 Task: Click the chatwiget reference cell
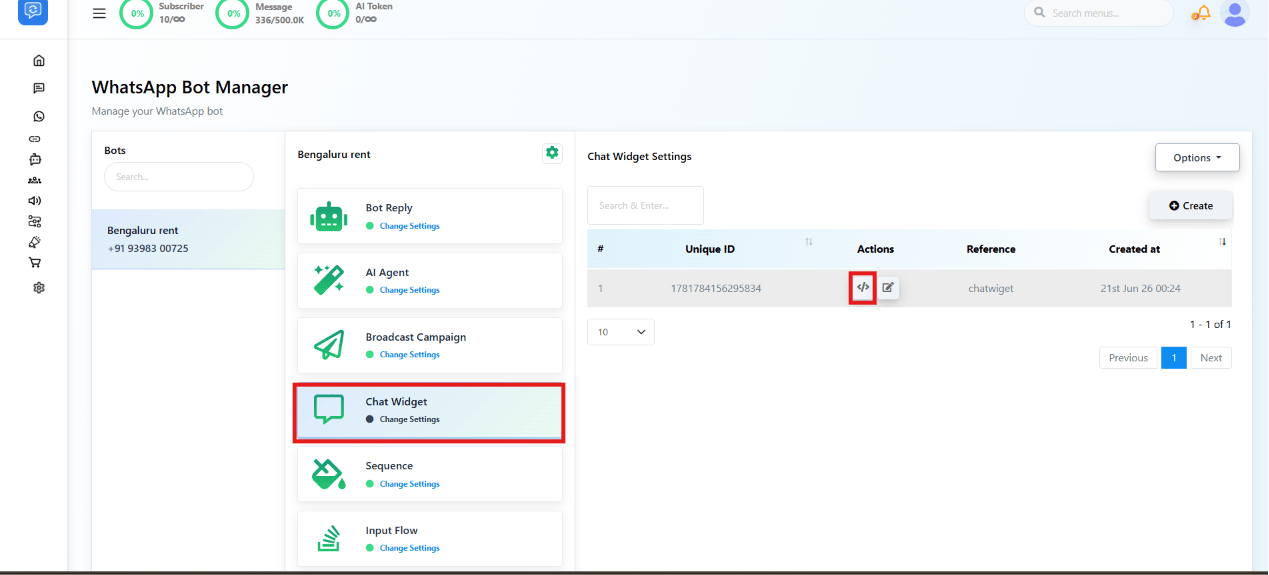[991, 288]
